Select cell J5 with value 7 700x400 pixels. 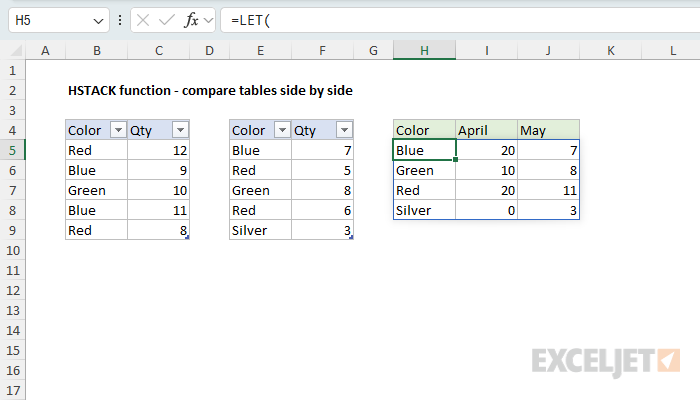point(548,150)
